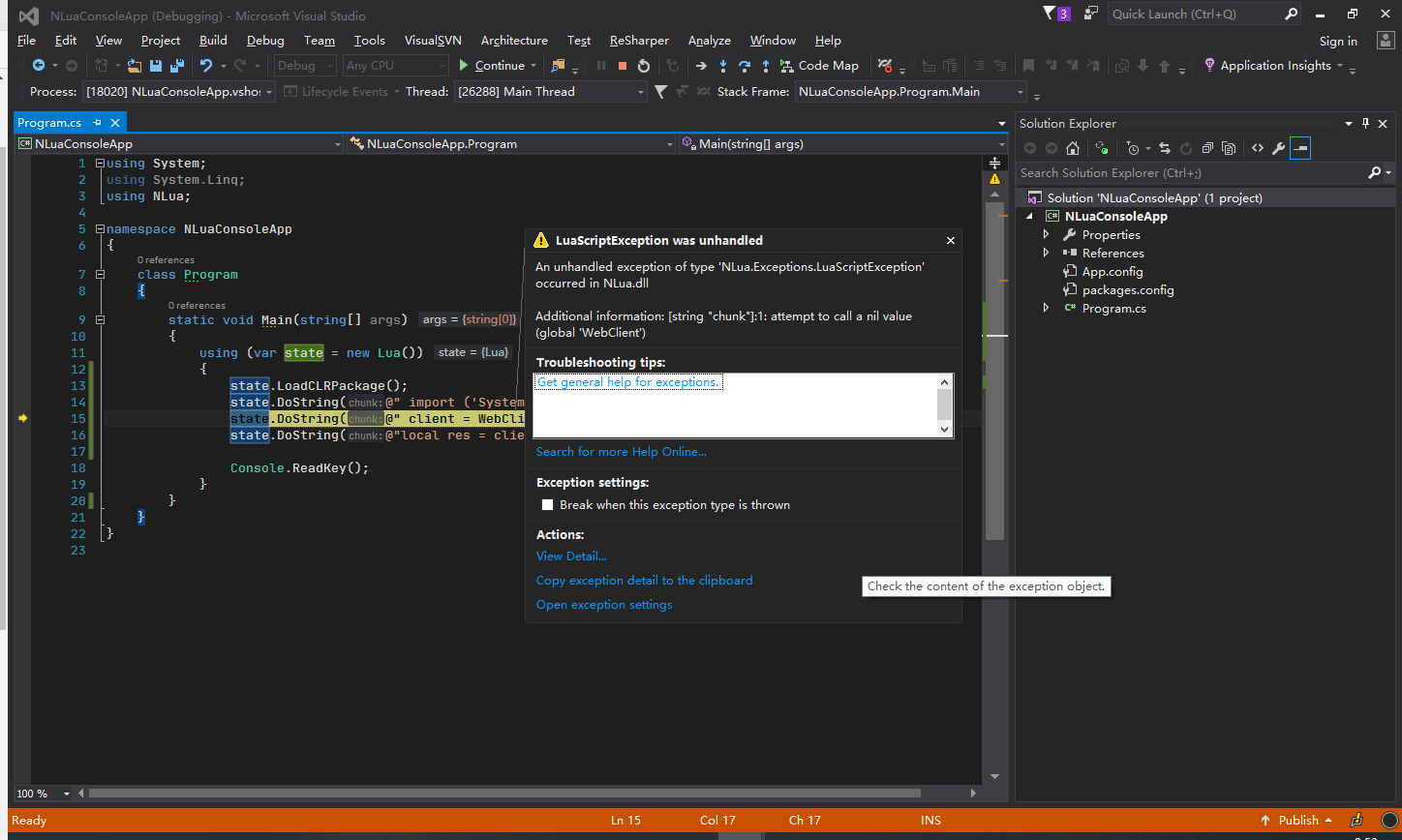1402x840 pixels.
Task: Open the Stack Frame dropdown
Action: coord(1021,92)
